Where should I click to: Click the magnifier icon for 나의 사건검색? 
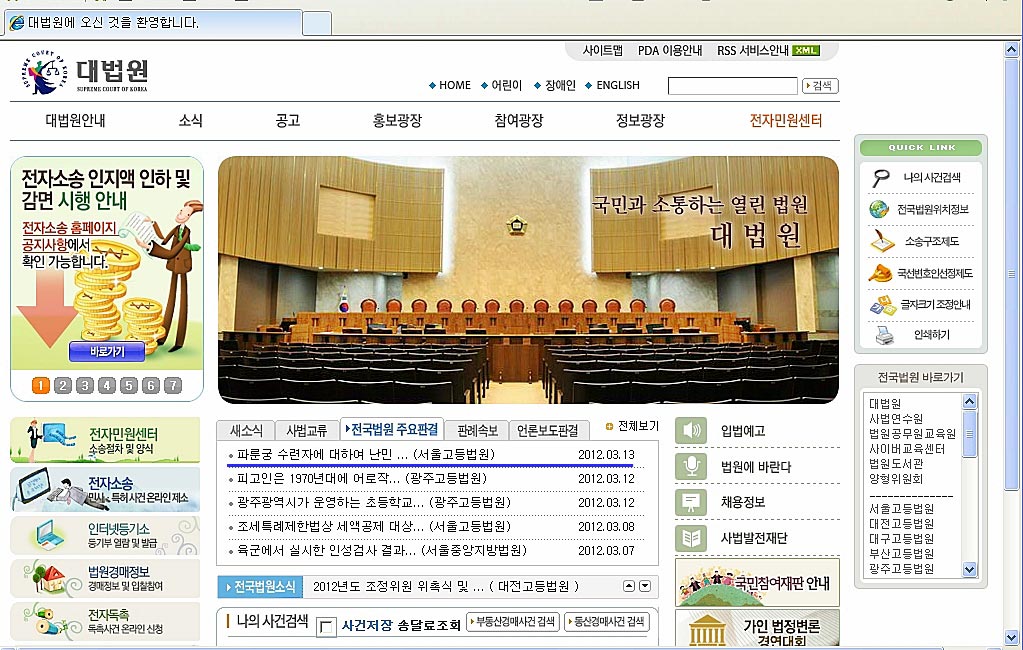[x=881, y=178]
